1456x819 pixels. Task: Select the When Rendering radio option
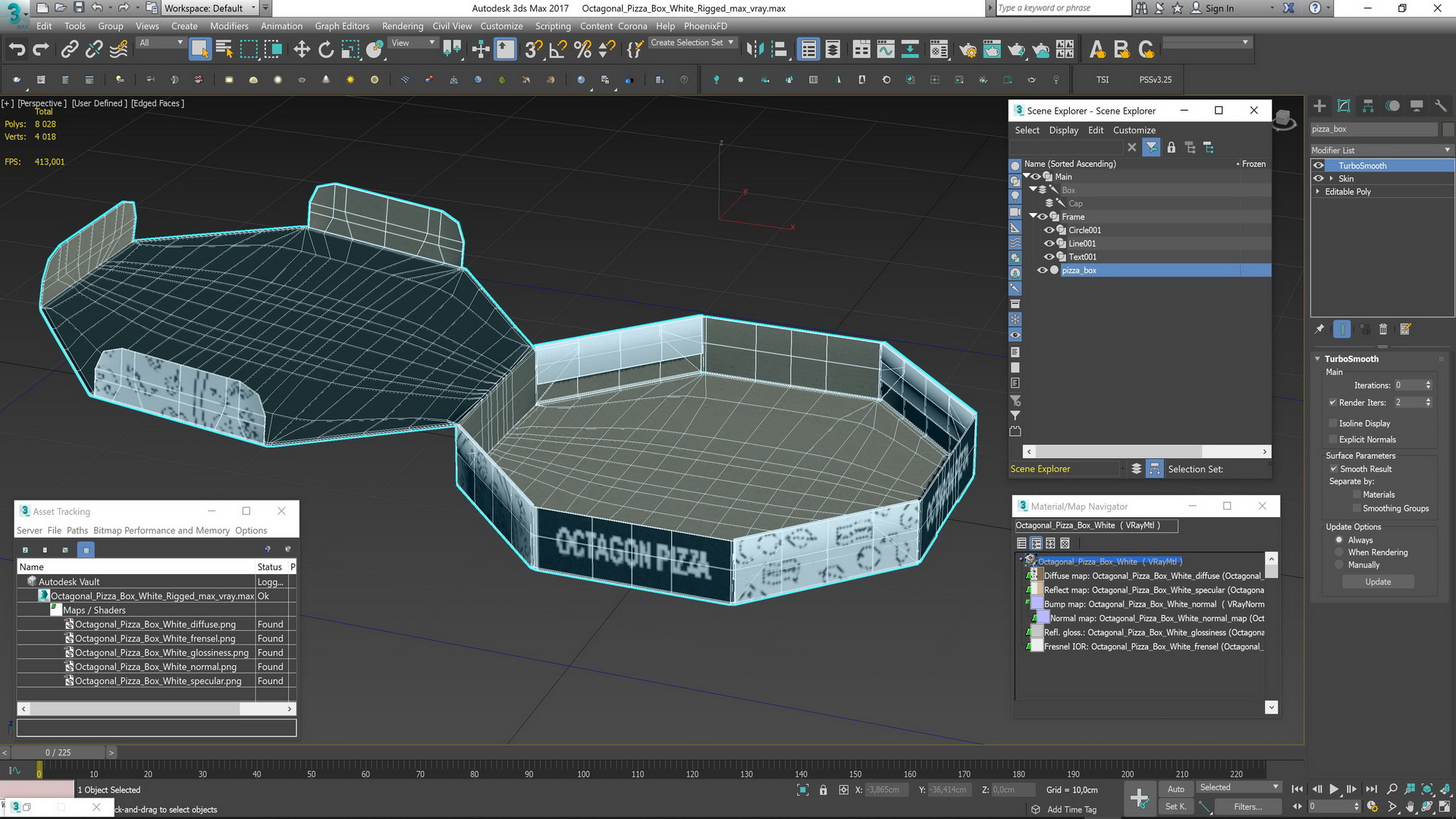[x=1339, y=552]
